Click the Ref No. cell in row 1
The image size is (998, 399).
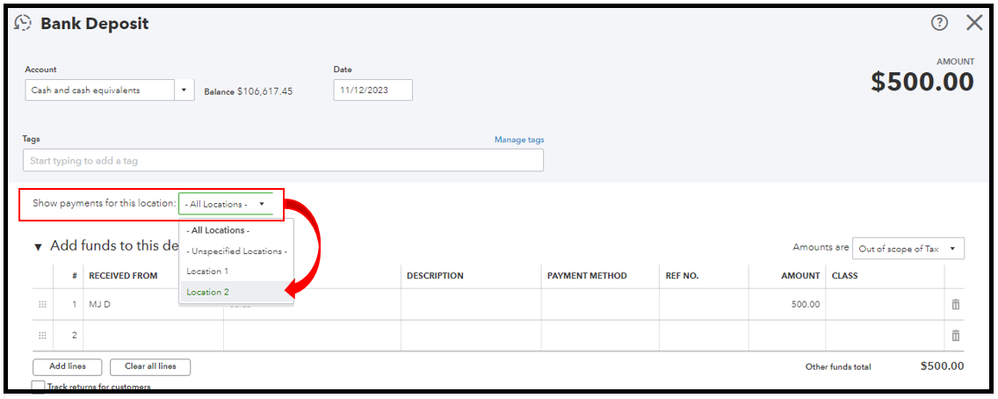[x=704, y=304]
